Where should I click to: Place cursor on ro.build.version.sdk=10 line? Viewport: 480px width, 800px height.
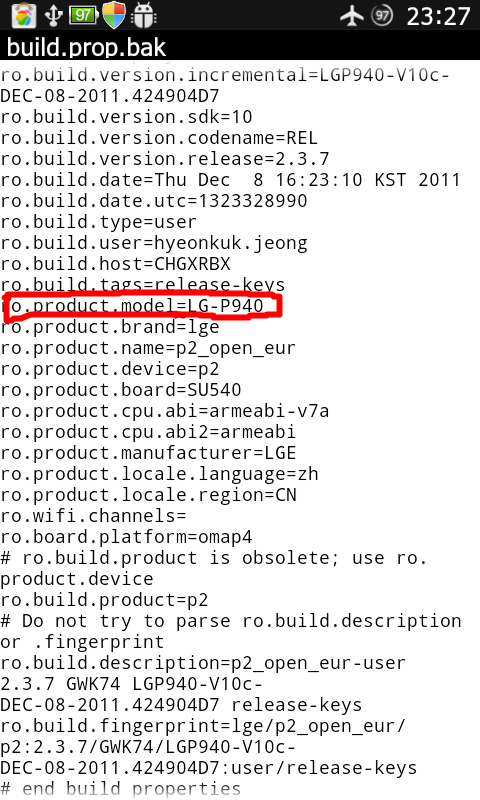click(126, 117)
